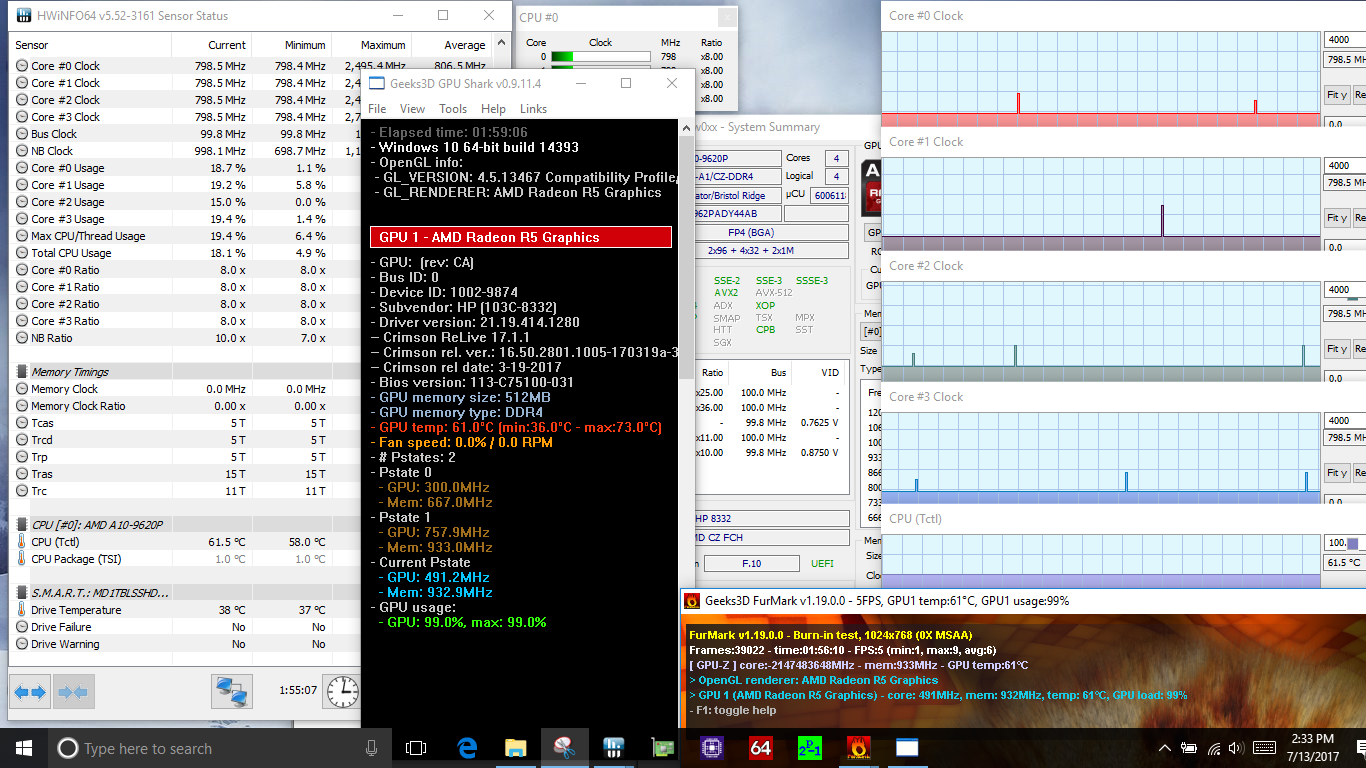Click the Sensor column header in HWiNFO
Viewport: 1366px width, 768px height.
coord(91,45)
